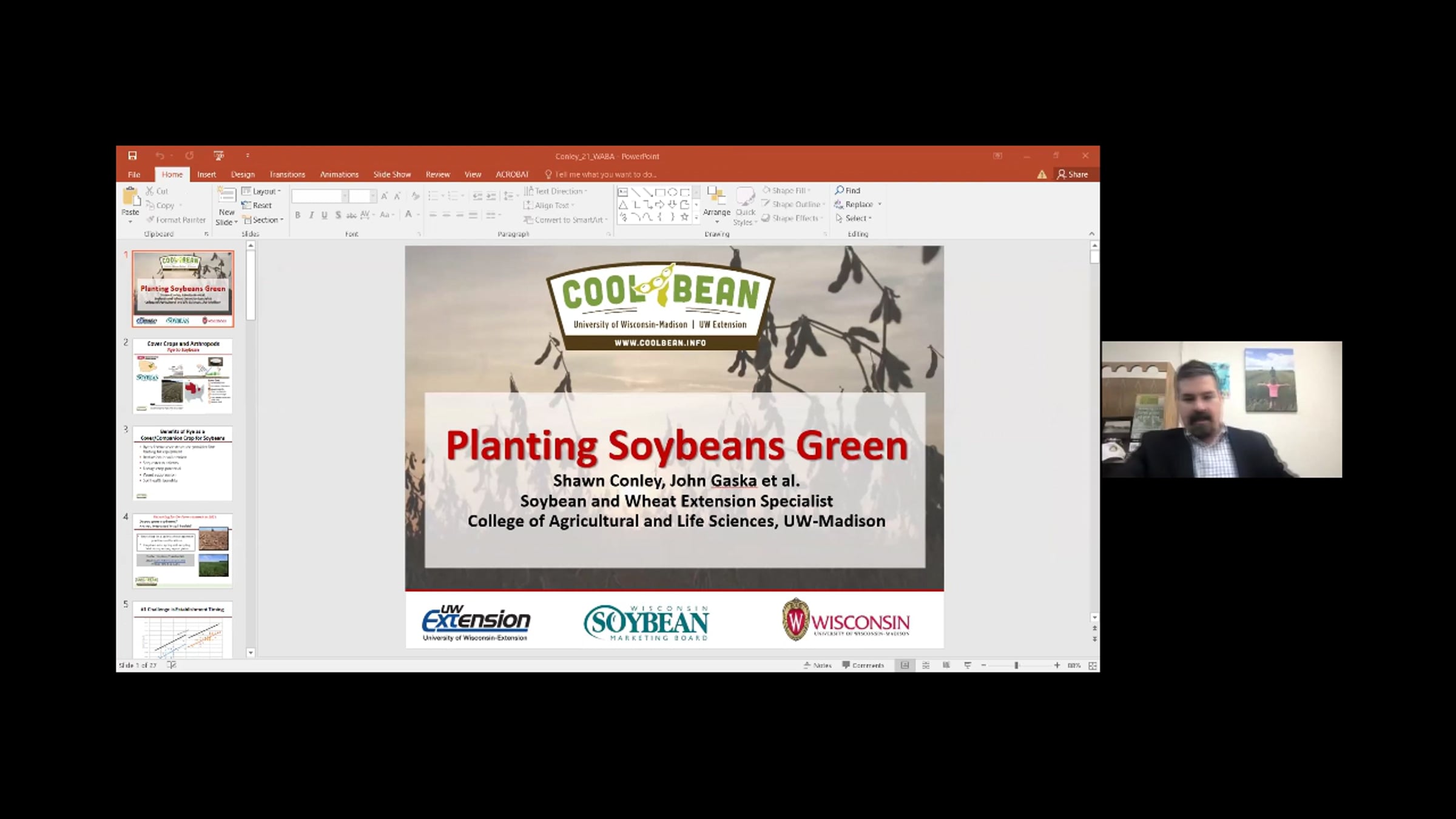This screenshot has height=819, width=1456.
Task: Increase the list indent level
Action: 491,196
